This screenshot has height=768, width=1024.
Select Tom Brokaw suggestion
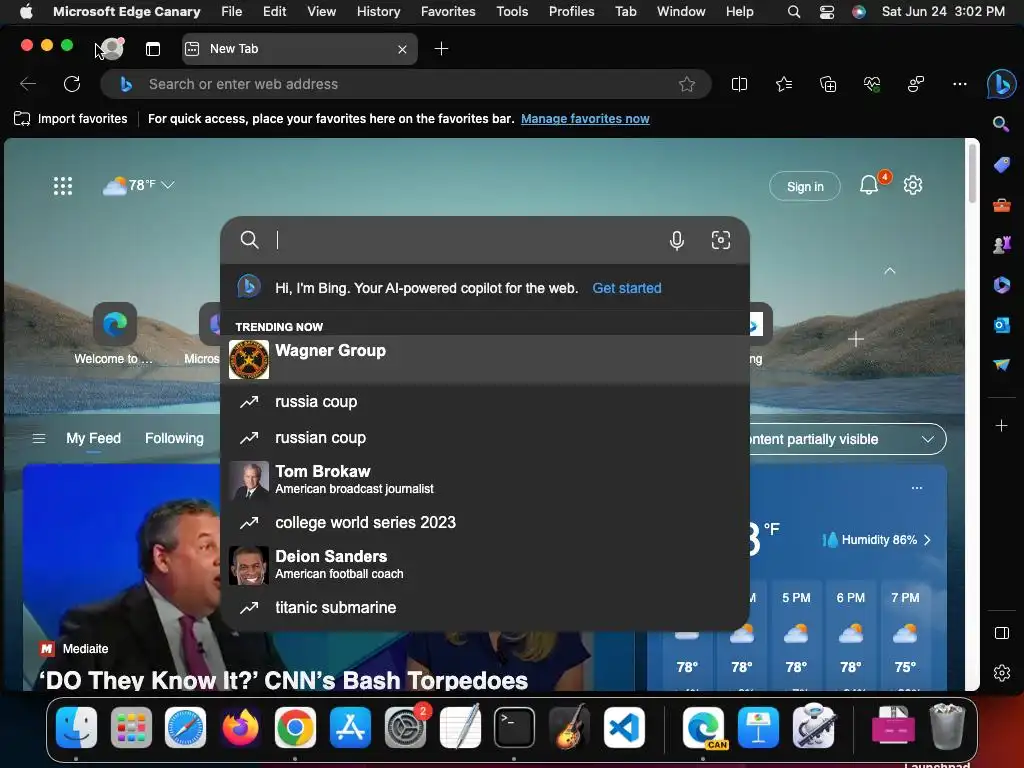[485, 479]
